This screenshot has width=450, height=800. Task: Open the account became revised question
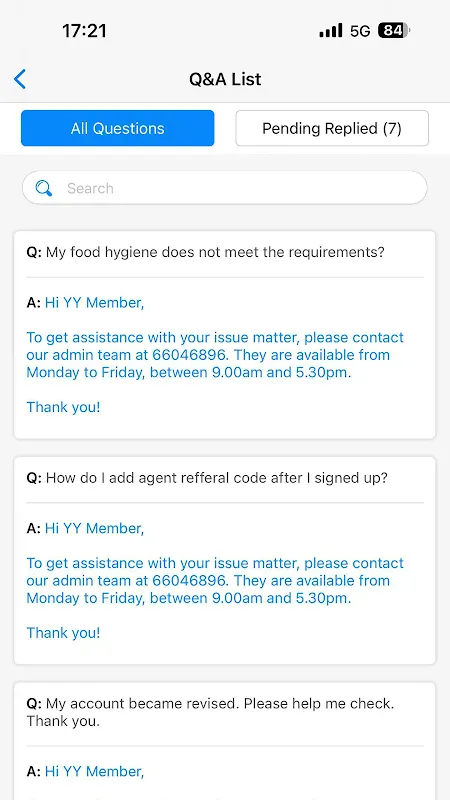point(210,712)
